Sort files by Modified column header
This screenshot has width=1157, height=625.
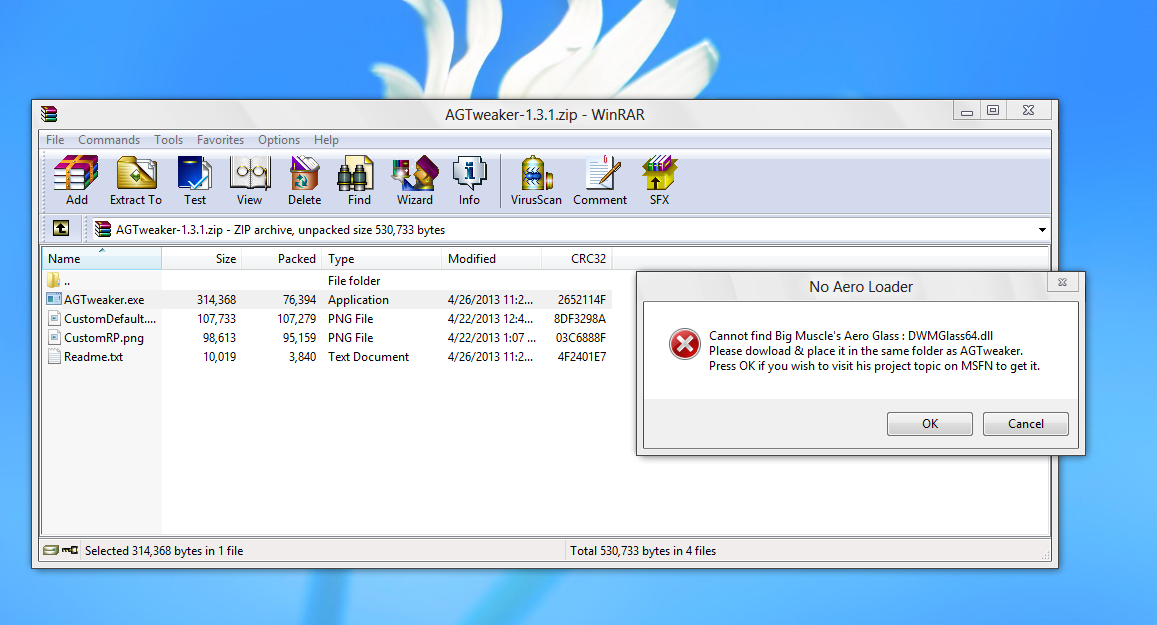491,258
